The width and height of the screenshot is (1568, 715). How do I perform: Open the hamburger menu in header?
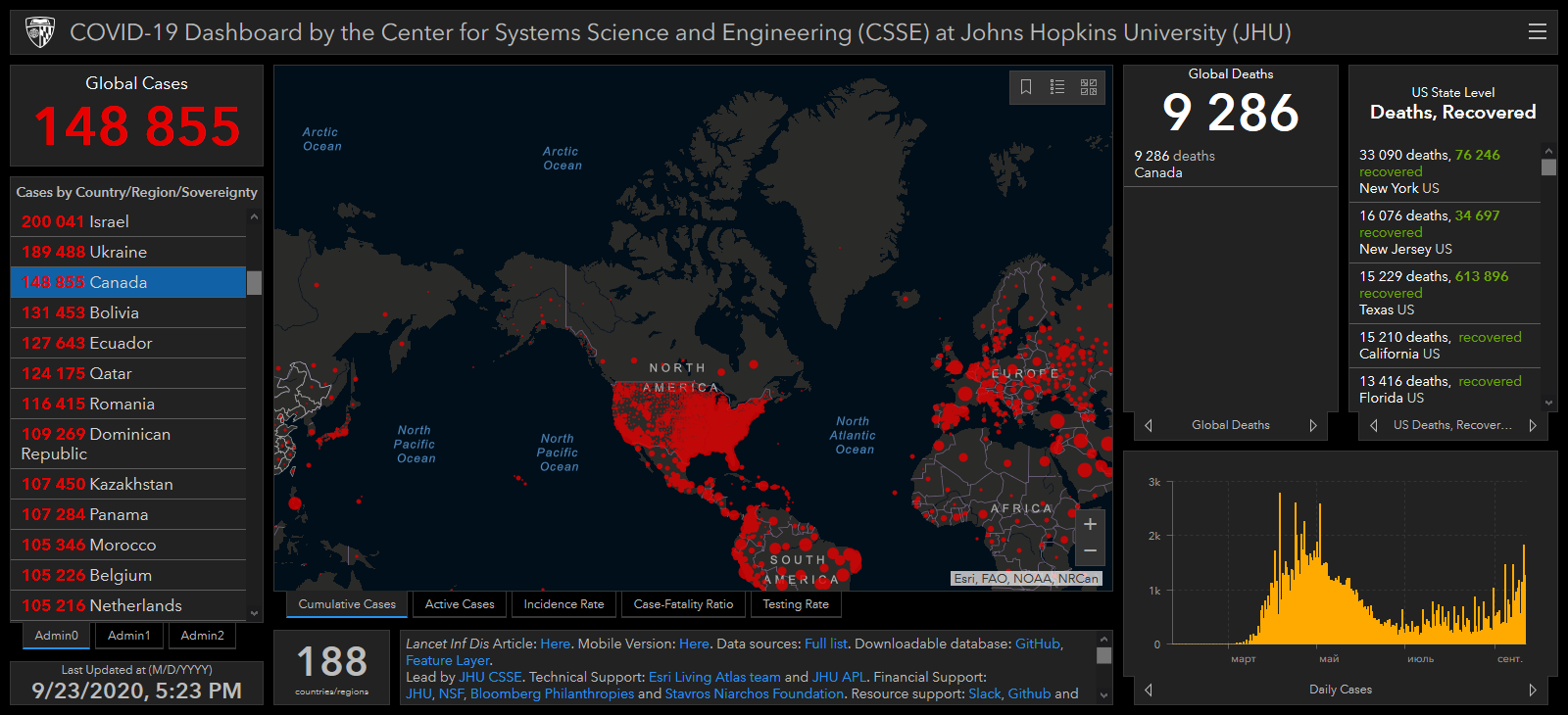(1538, 32)
